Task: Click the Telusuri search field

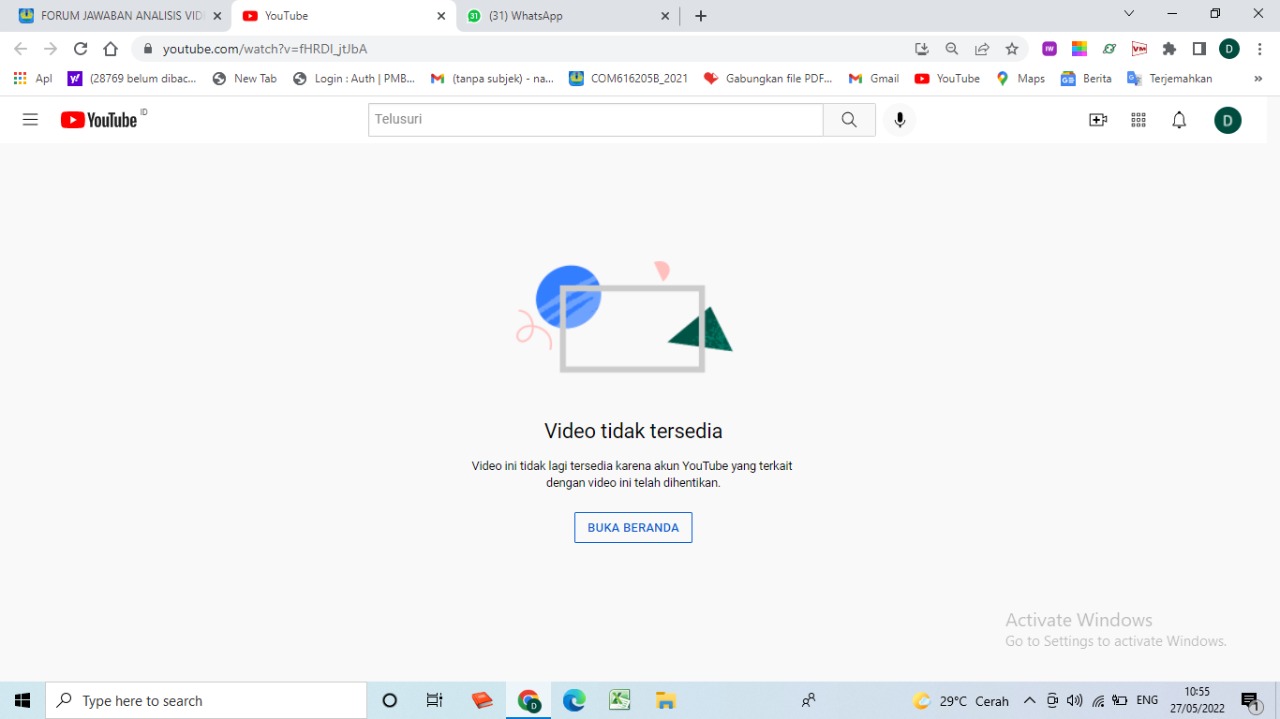Action: point(595,120)
